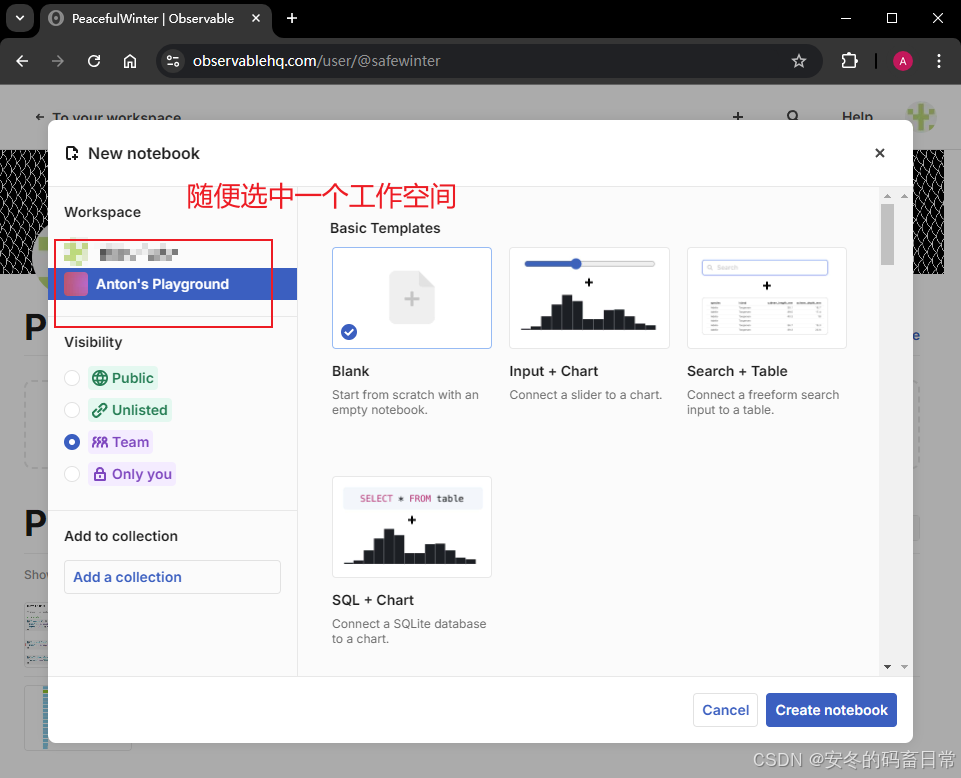Open user avatar in Observable header
The height and width of the screenshot is (778, 961).
pos(921,116)
